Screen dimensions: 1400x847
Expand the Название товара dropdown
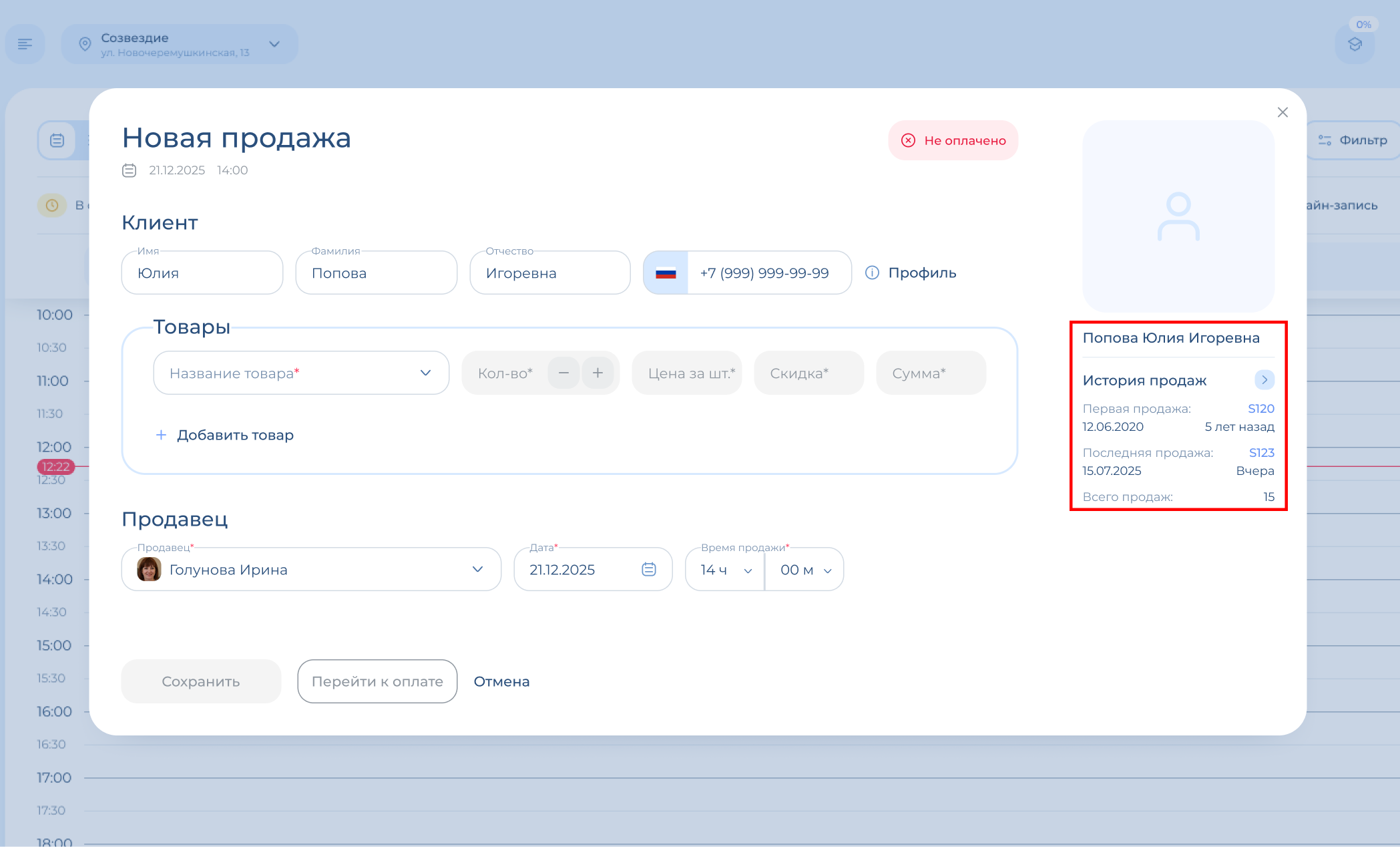pos(425,373)
